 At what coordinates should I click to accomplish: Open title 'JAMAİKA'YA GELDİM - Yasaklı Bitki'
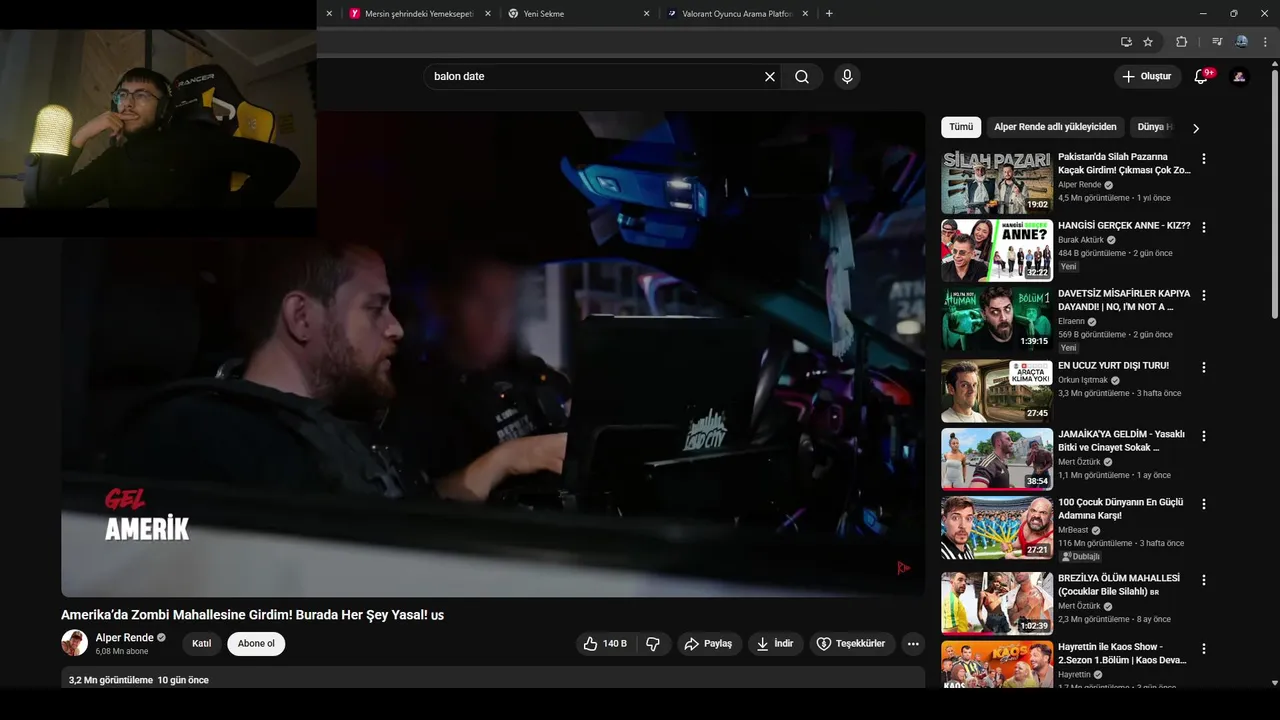[x=1121, y=441]
